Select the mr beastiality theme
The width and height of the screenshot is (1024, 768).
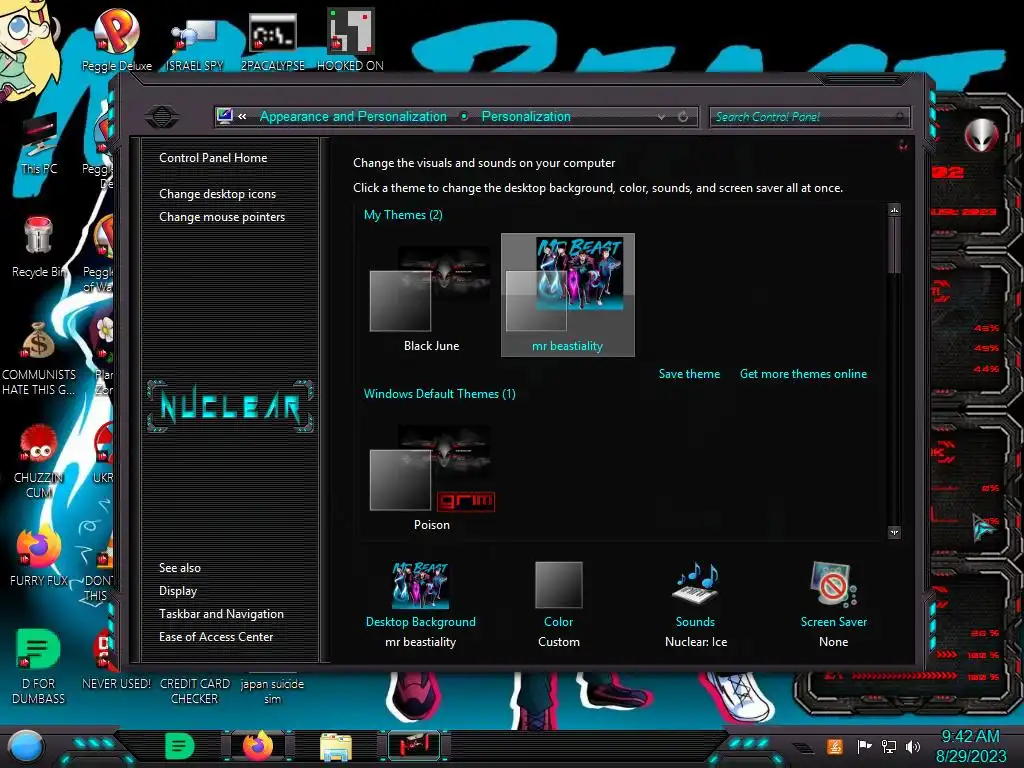tap(568, 295)
